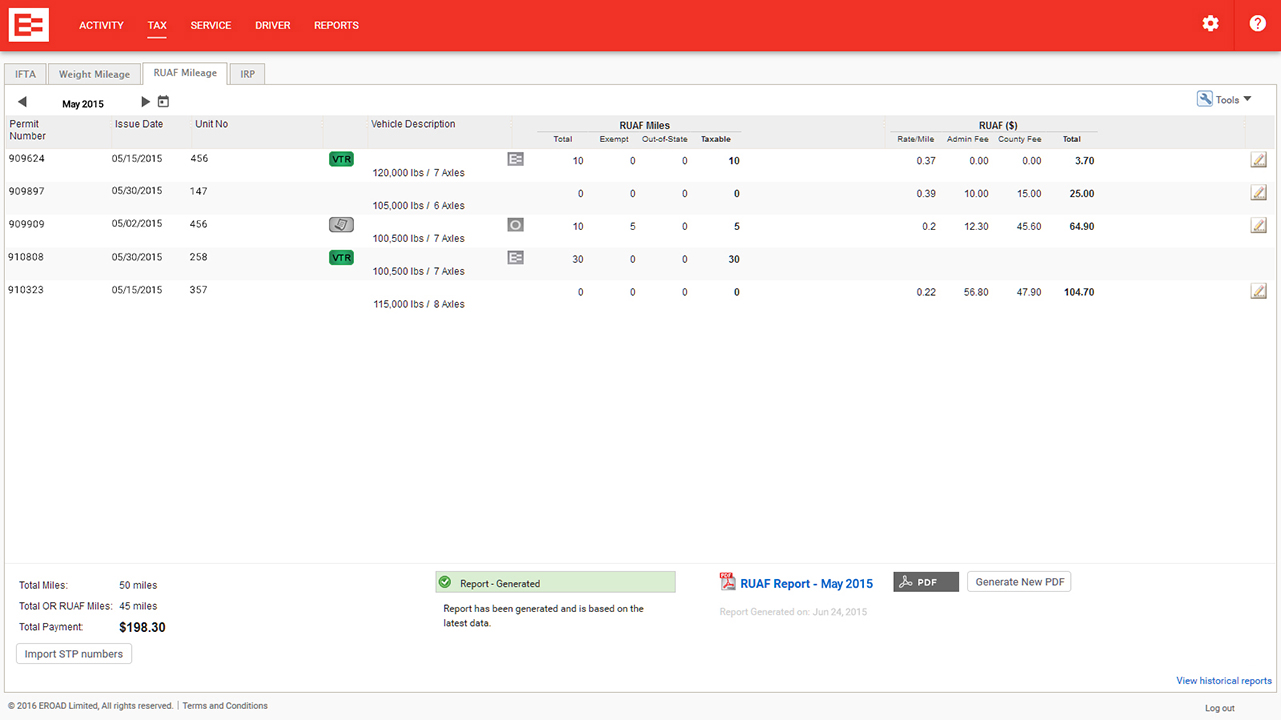Click the EROAD device icon for permit 909624
1281x720 pixels.
(515, 159)
